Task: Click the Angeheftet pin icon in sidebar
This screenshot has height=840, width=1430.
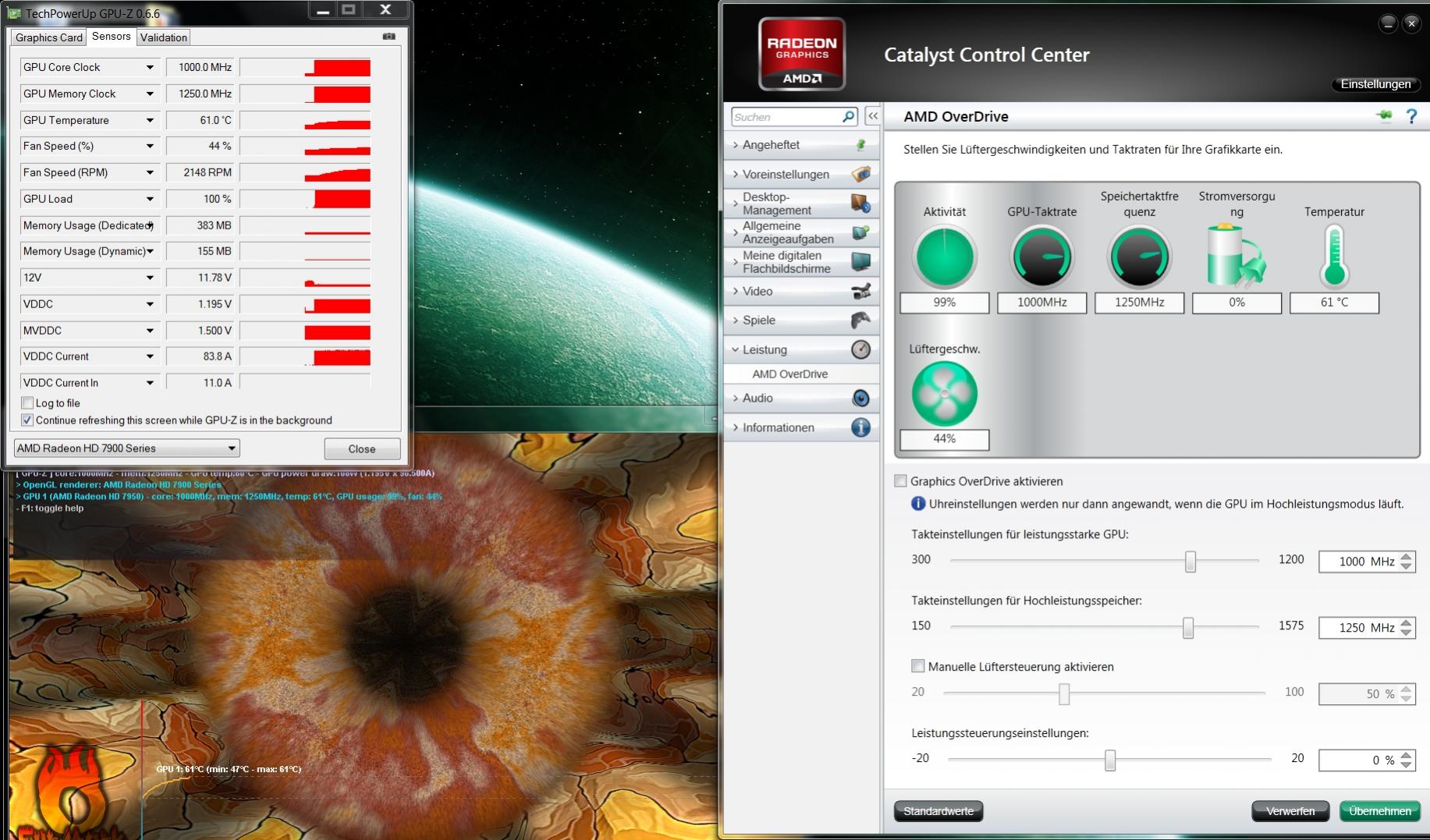Action: click(861, 145)
